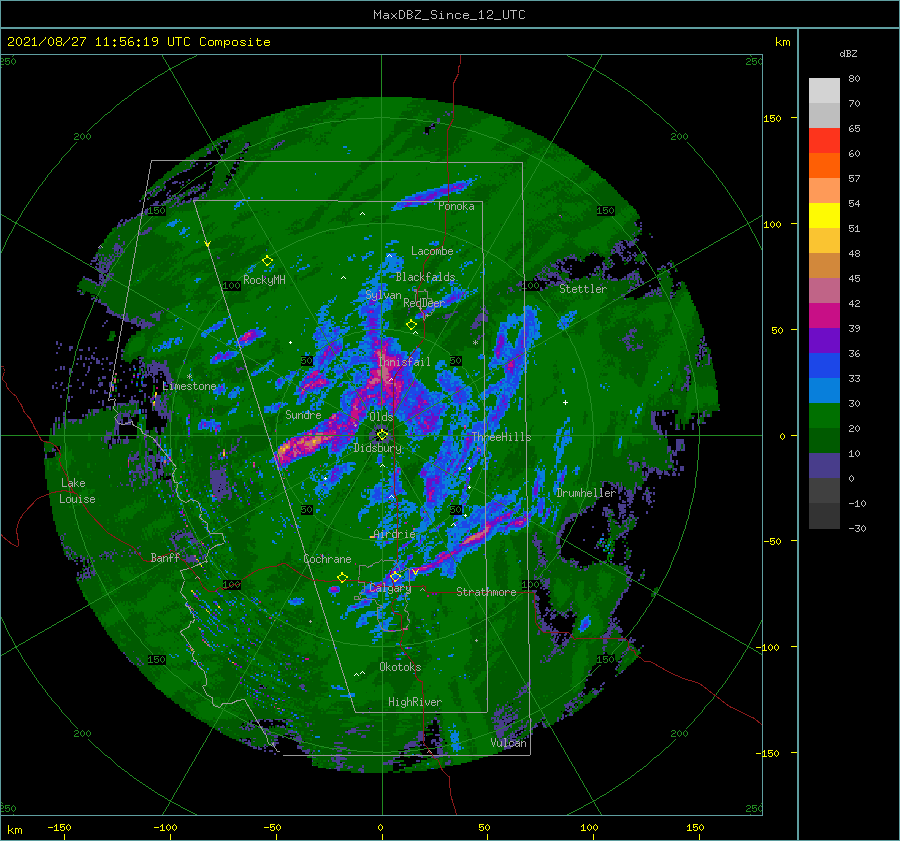Click the yellow diamond marker above Calgary label

395,576
